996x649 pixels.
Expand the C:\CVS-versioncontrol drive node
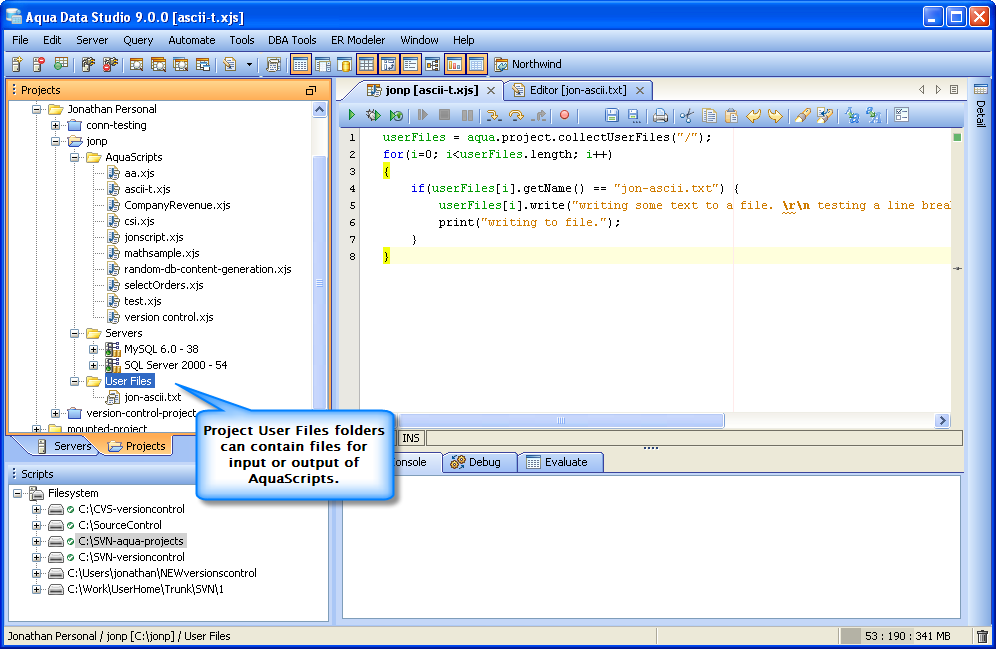click(37, 509)
